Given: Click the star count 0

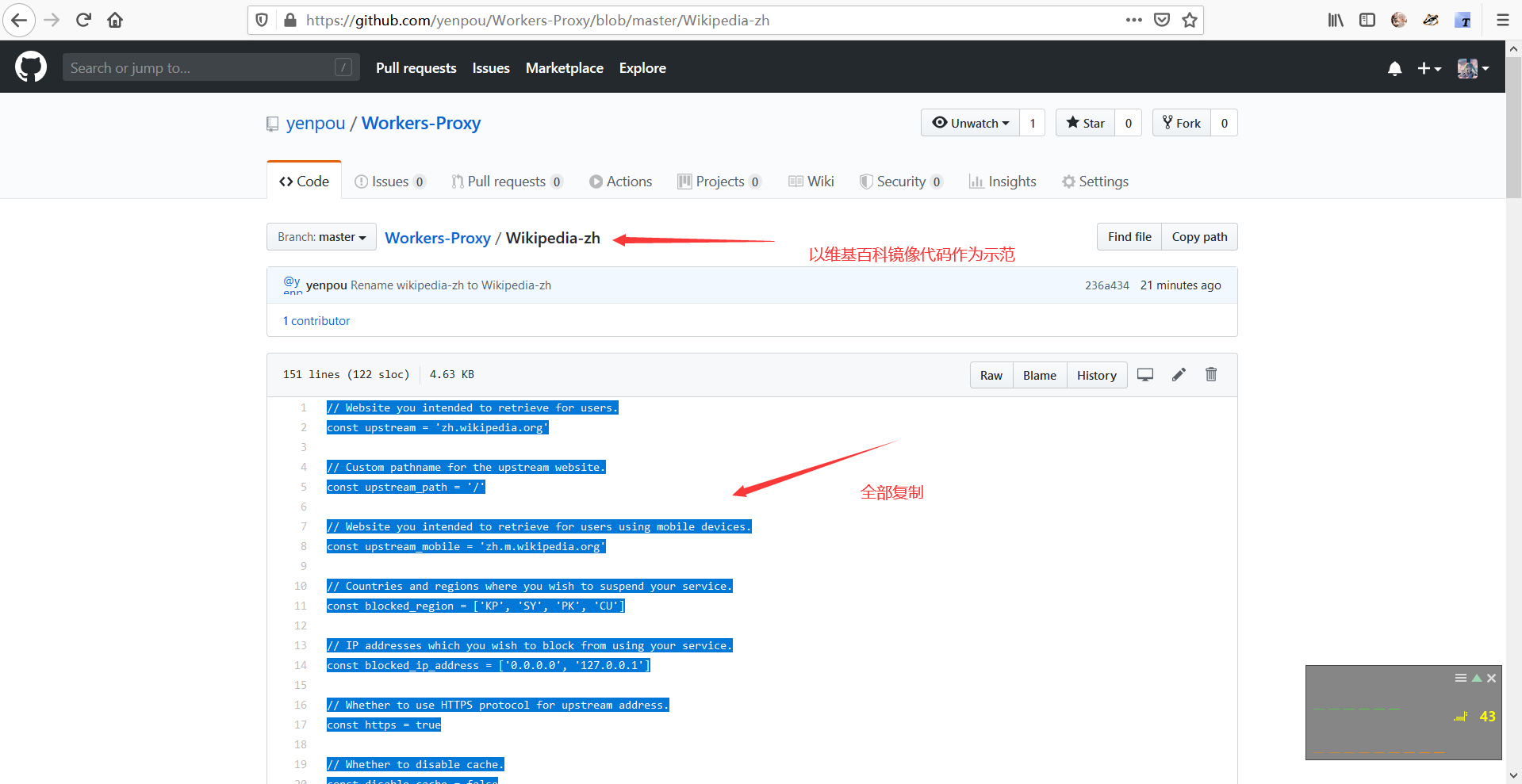Looking at the screenshot, I should [1129, 123].
